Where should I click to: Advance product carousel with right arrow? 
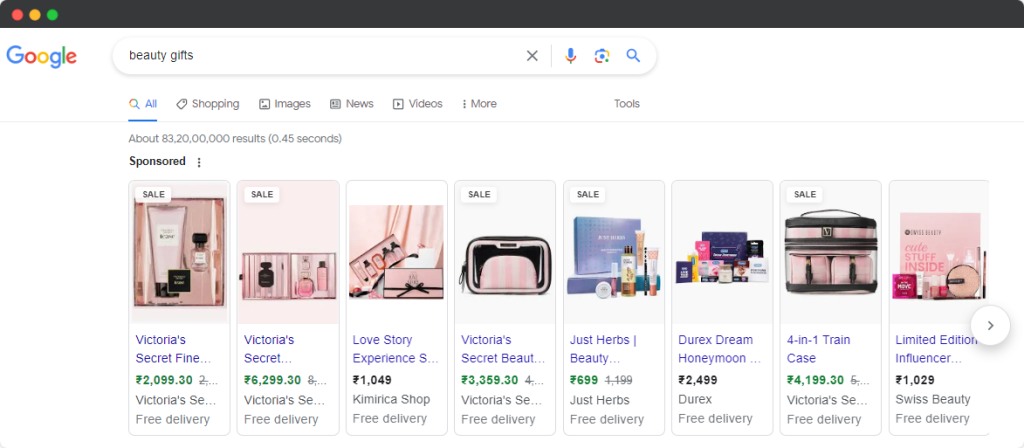coord(990,325)
